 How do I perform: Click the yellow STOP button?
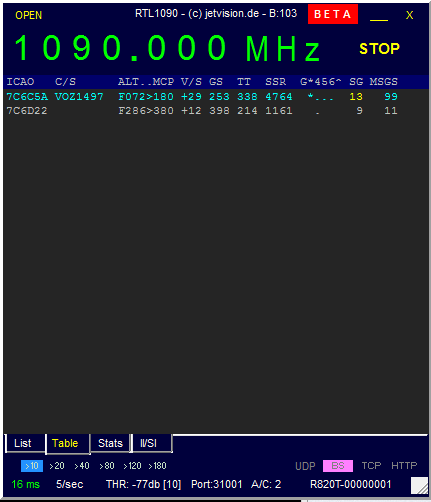click(x=379, y=49)
